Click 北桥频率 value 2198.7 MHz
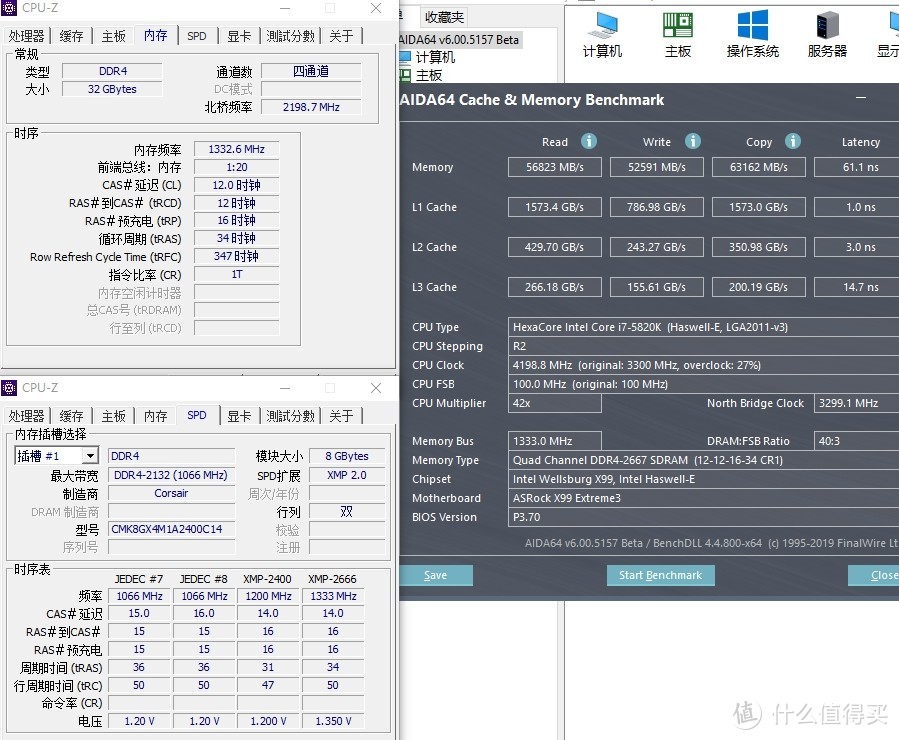Screen dimensions: 899x740 (311, 107)
